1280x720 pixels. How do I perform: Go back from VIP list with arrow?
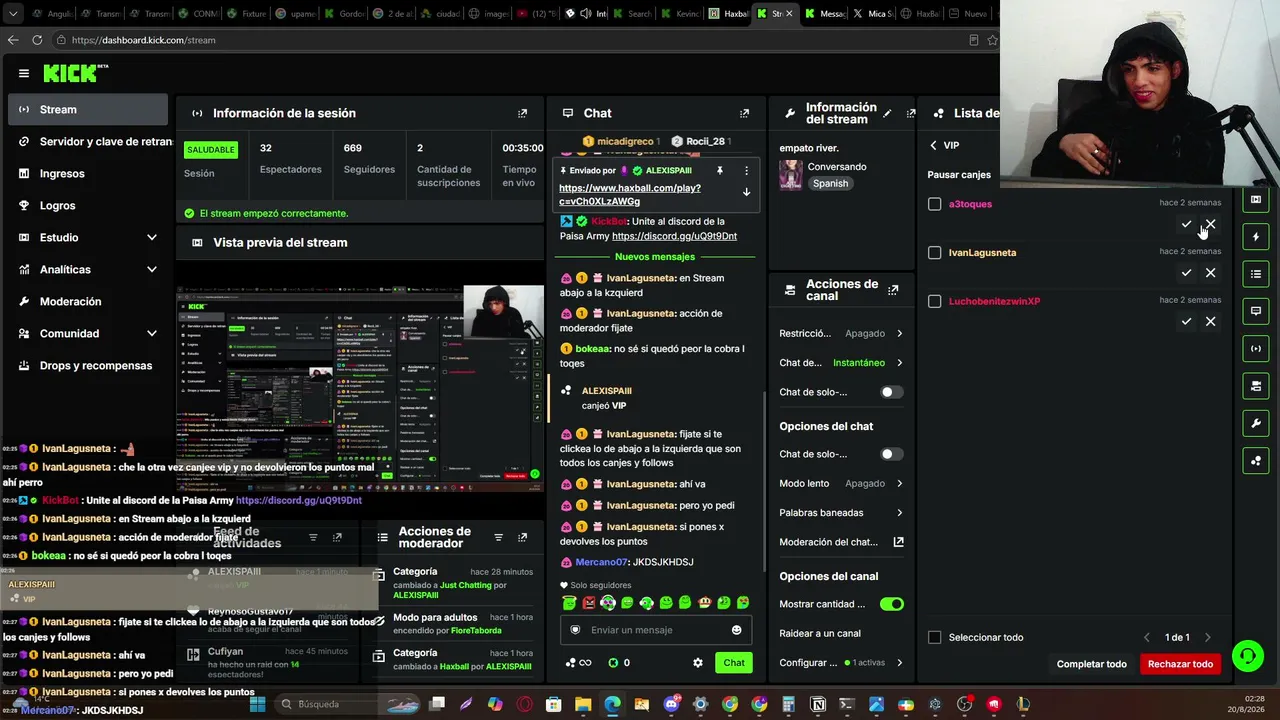[x=933, y=146]
